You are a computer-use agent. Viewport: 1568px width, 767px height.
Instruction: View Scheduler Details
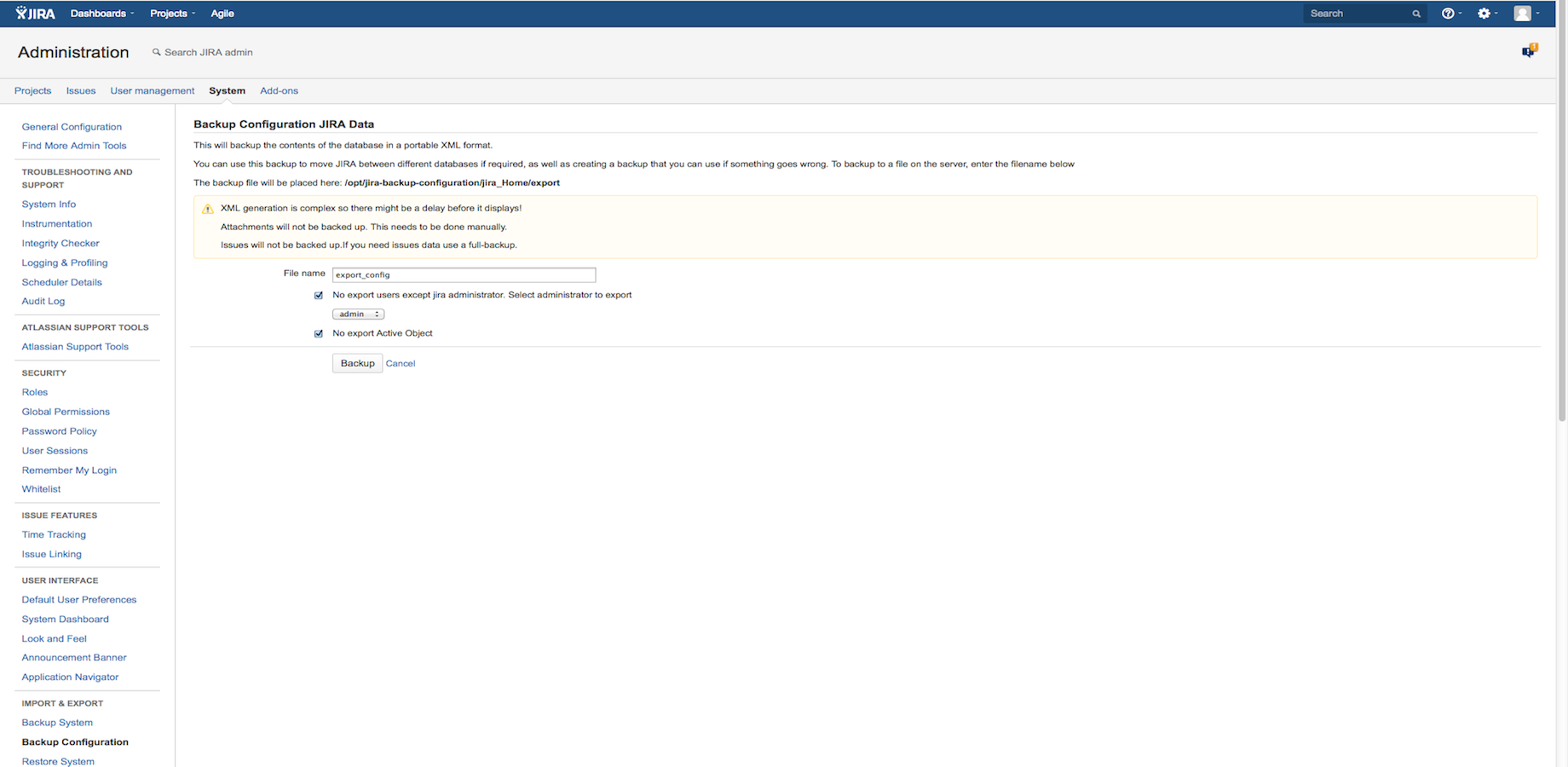61,282
